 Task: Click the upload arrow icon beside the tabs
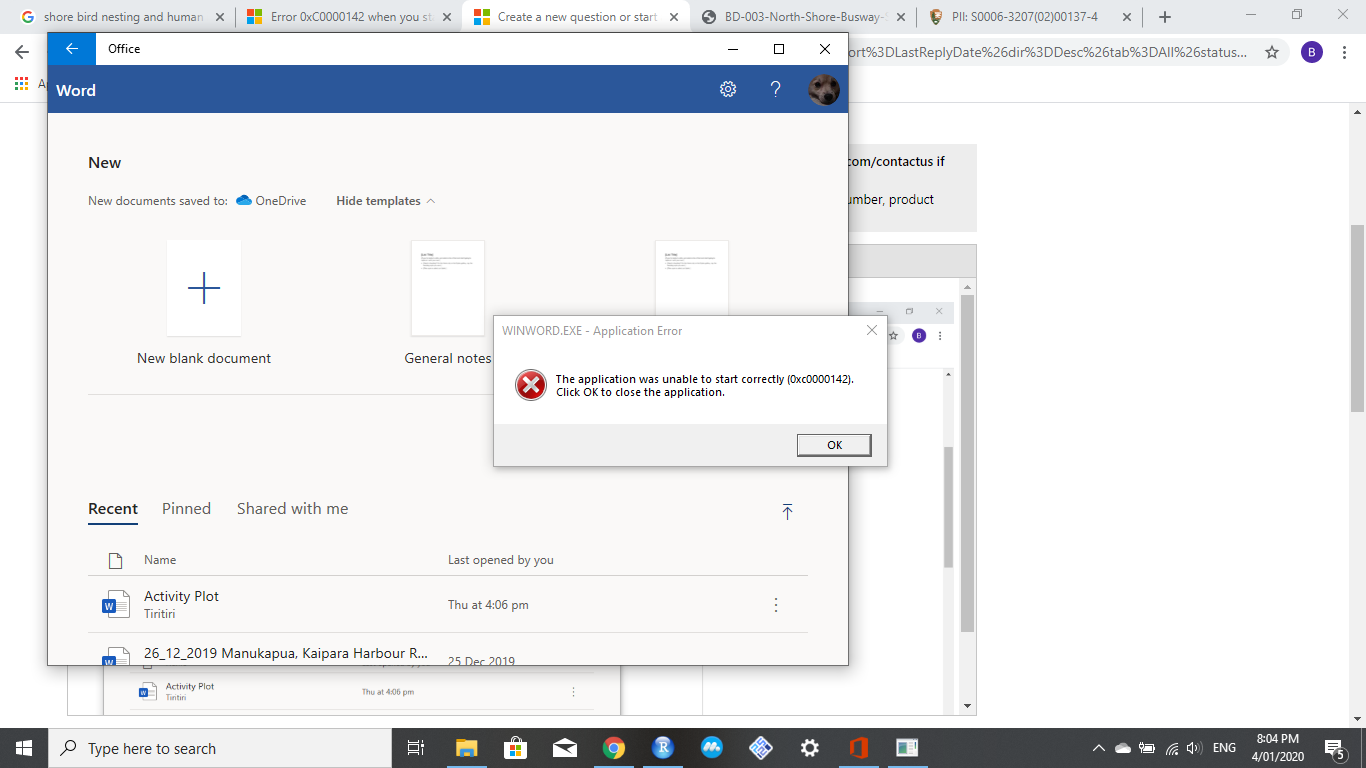click(787, 511)
